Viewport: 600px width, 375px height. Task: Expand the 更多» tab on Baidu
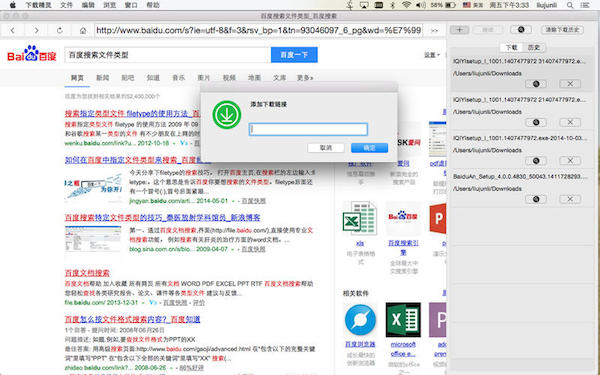(305, 78)
